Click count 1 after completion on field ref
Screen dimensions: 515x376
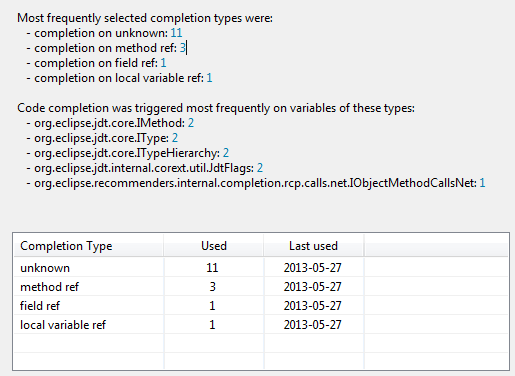click(x=163, y=63)
